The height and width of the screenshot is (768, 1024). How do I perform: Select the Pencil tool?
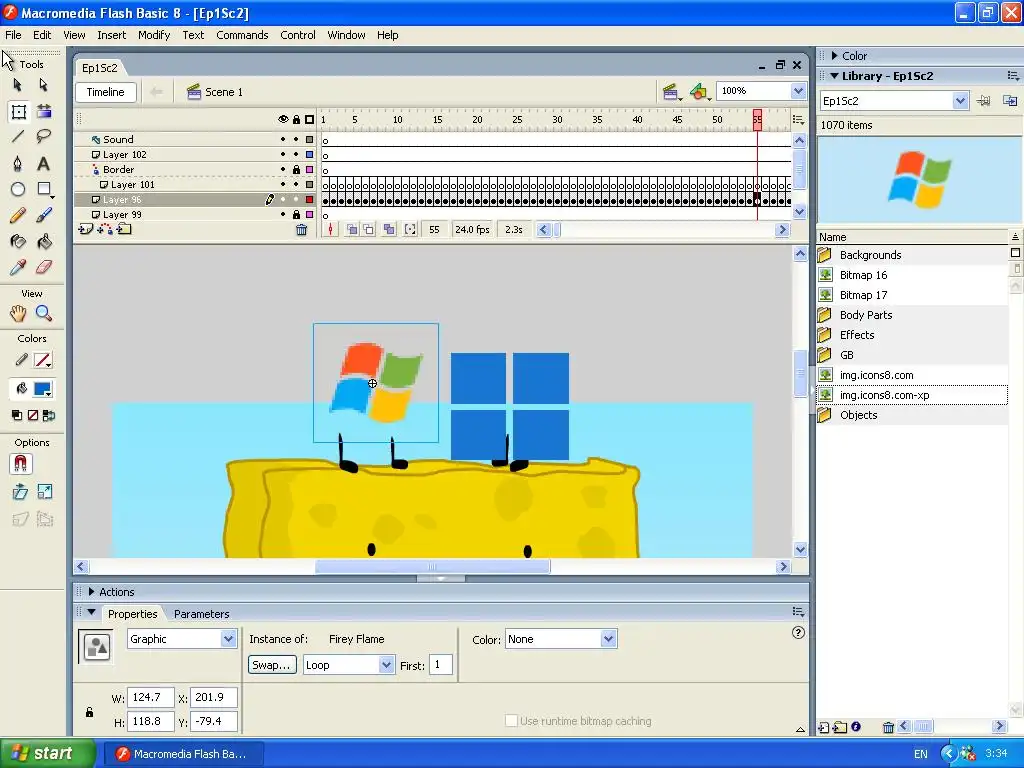(x=18, y=215)
